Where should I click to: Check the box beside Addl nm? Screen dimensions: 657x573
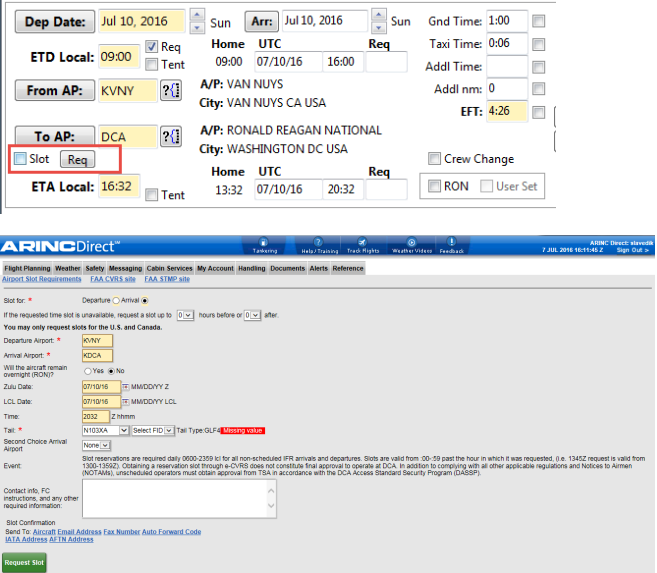click(538, 89)
